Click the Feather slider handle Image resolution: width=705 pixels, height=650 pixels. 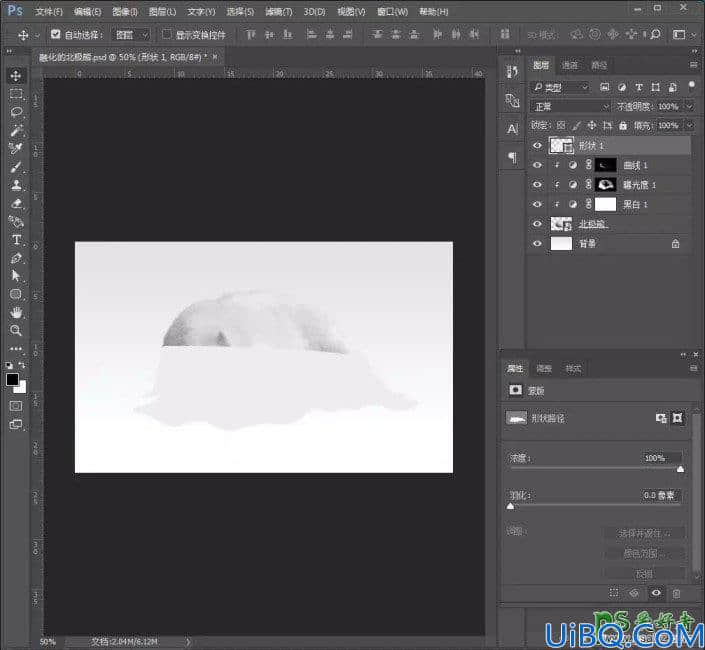click(510, 507)
